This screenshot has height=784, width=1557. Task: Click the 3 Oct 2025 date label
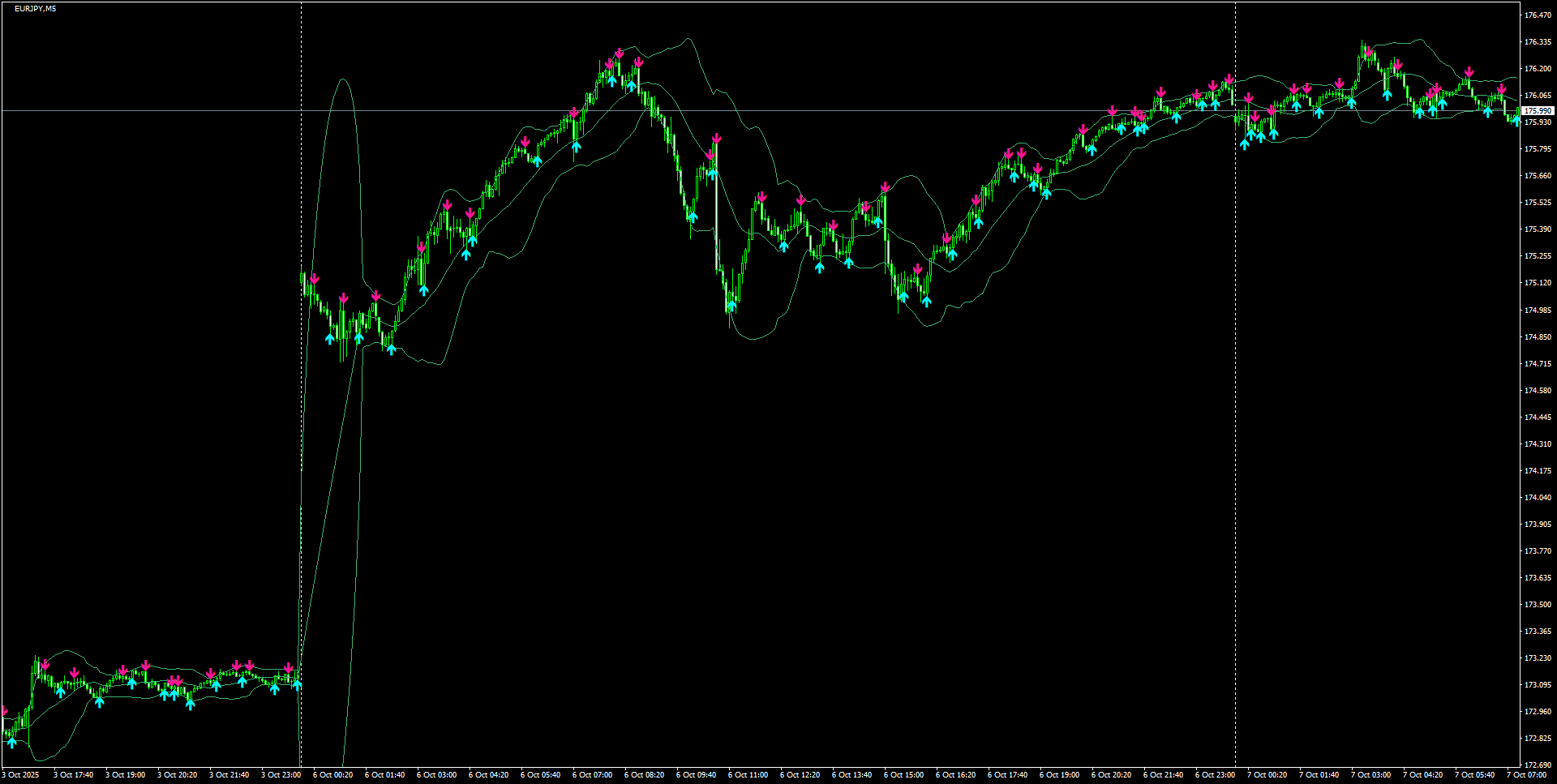coord(20,775)
